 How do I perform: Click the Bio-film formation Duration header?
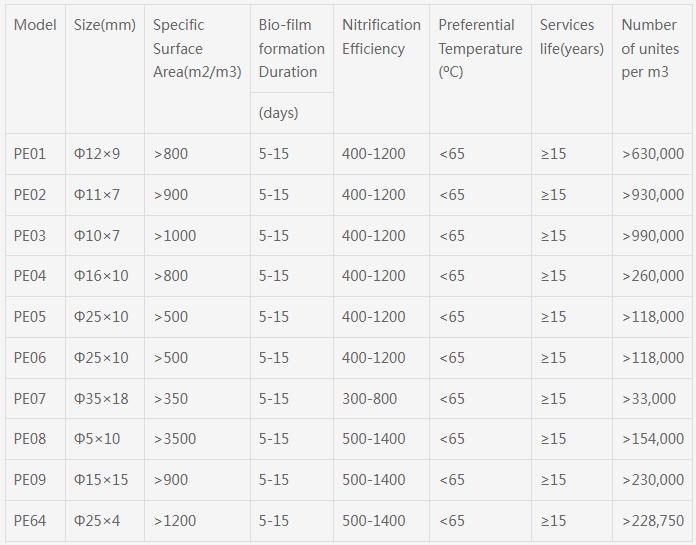pos(292,48)
